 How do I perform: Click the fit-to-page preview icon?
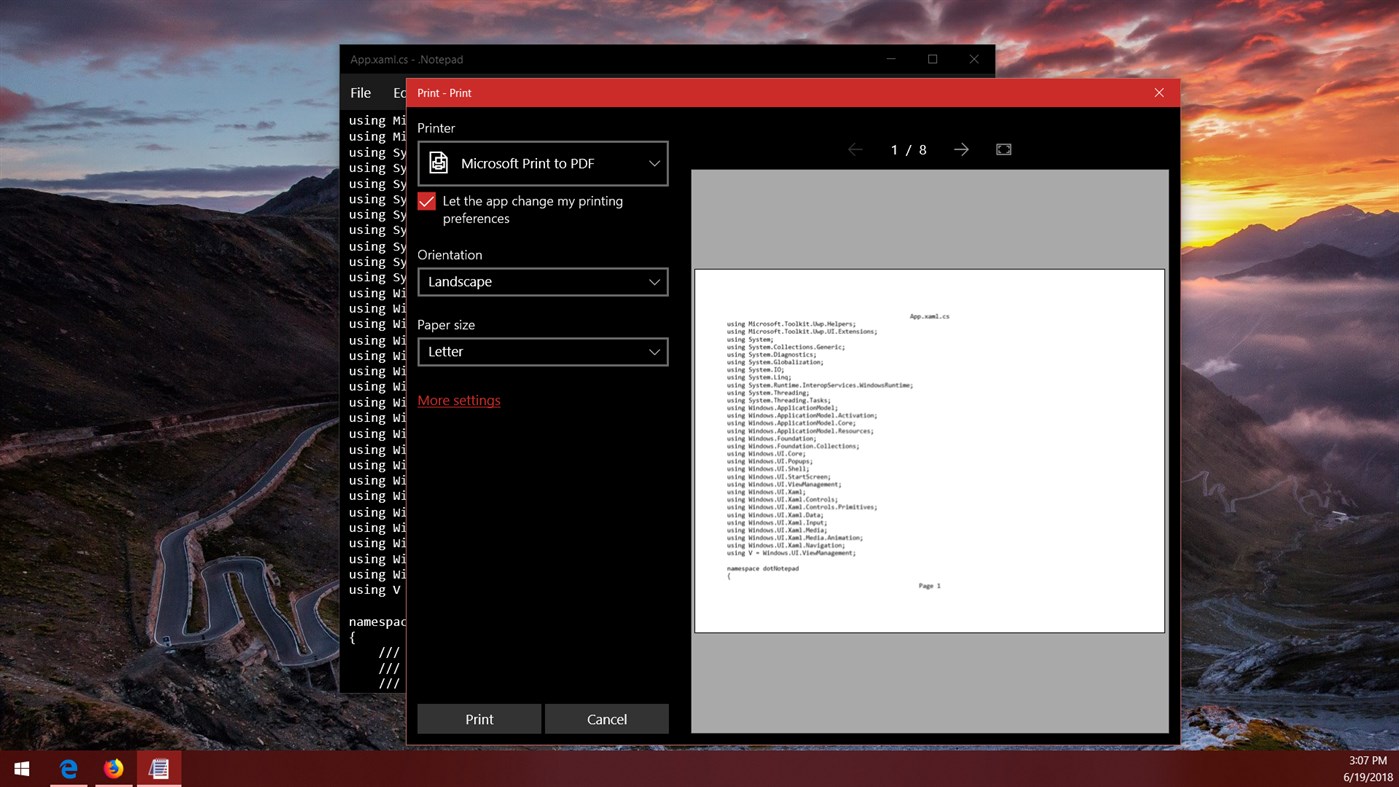pyautogui.click(x=1003, y=149)
